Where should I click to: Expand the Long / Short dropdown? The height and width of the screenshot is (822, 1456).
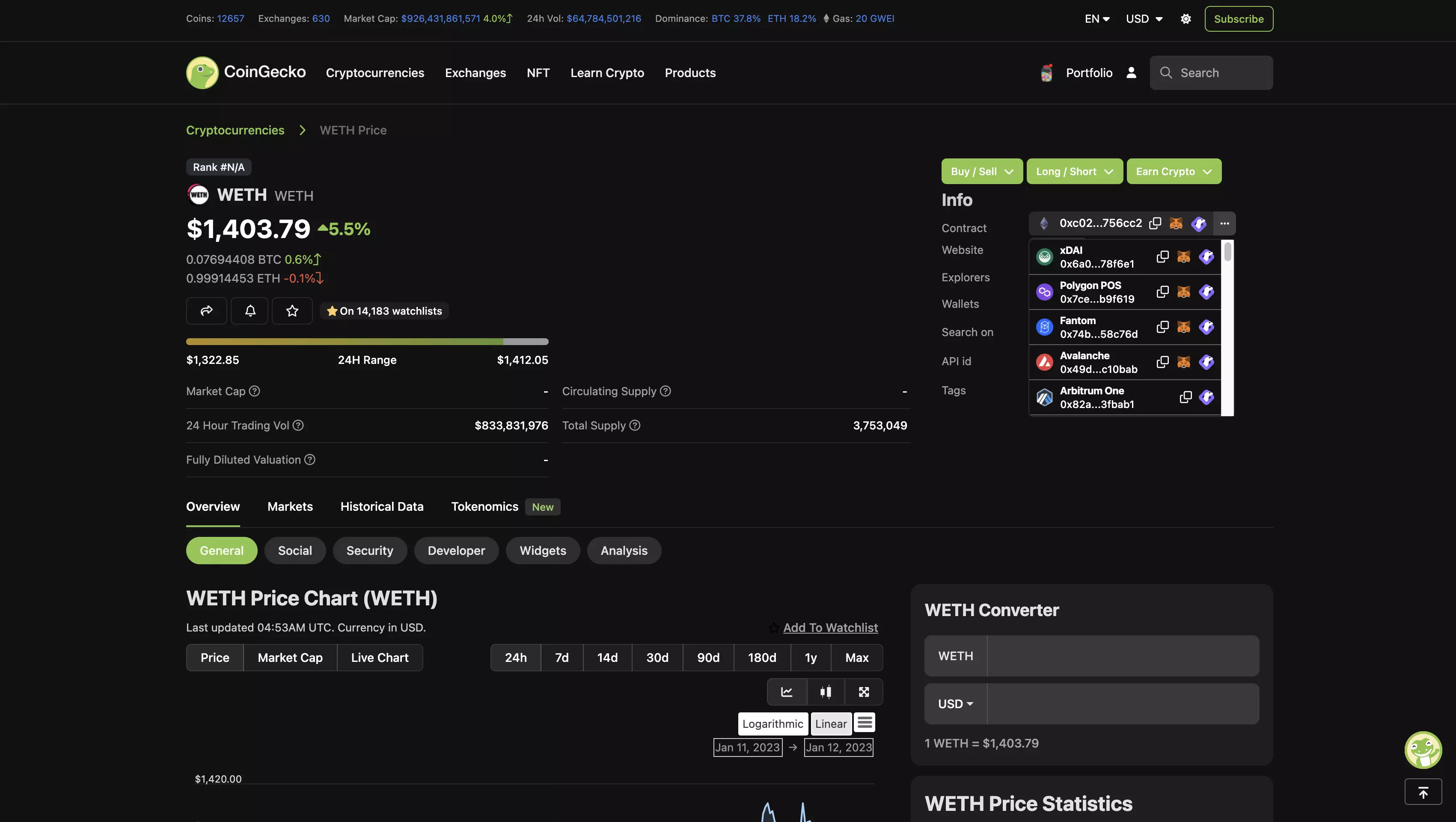pyautogui.click(x=1074, y=171)
